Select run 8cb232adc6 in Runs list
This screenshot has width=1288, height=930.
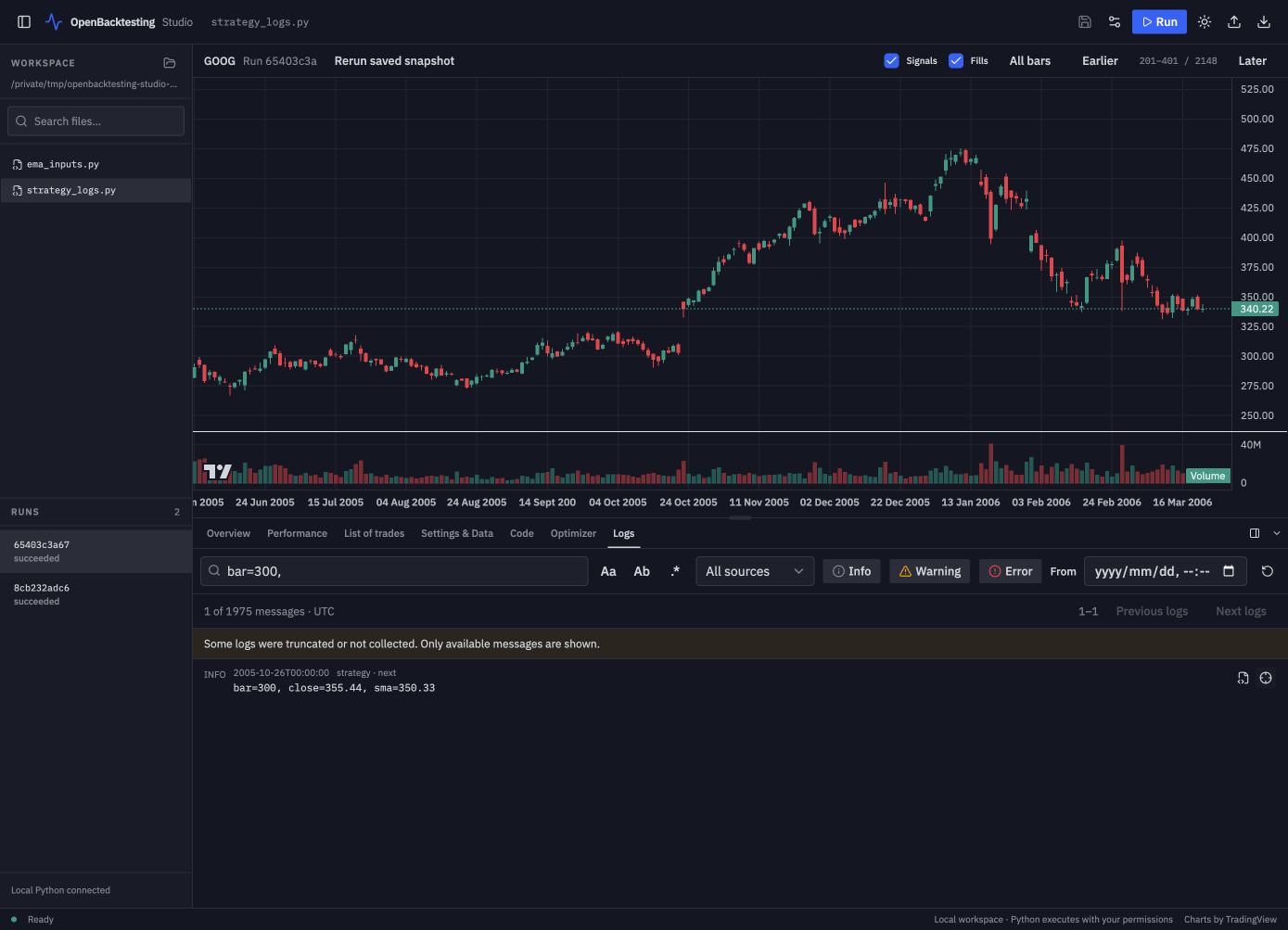pyautogui.click(x=96, y=593)
